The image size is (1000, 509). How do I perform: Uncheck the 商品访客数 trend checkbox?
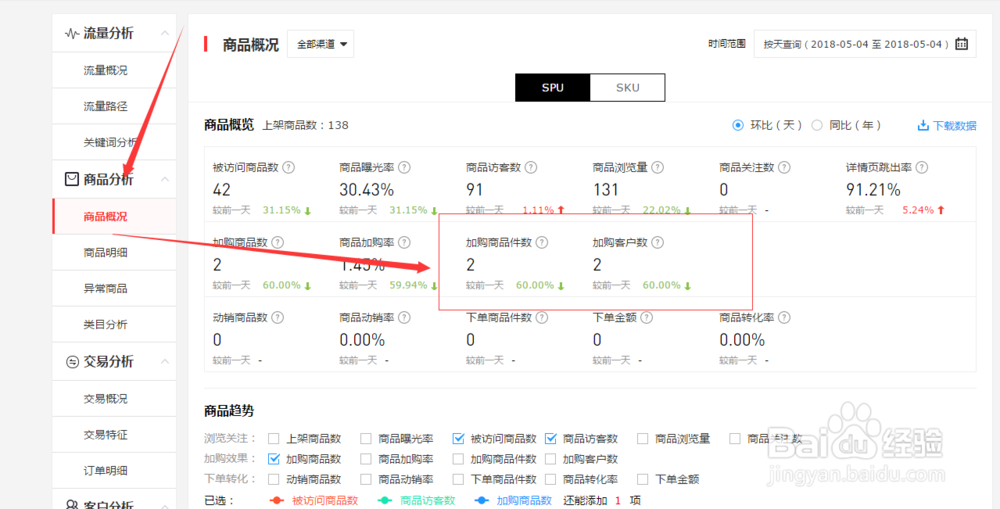pos(550,439)
